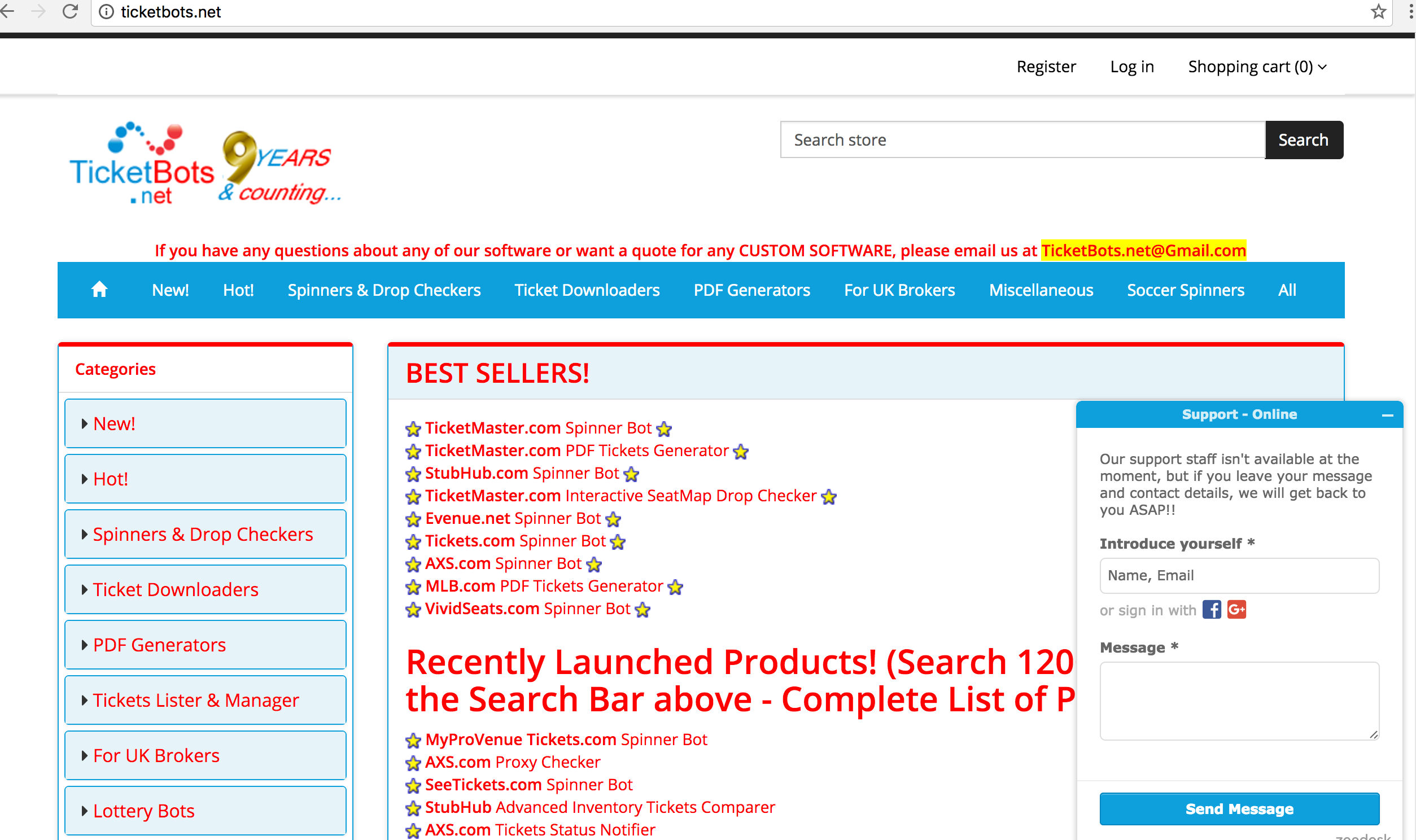Expand Tickets Lister & Manager category
Viewport: 1416px width, 840px height.
[x=206, y=700]
